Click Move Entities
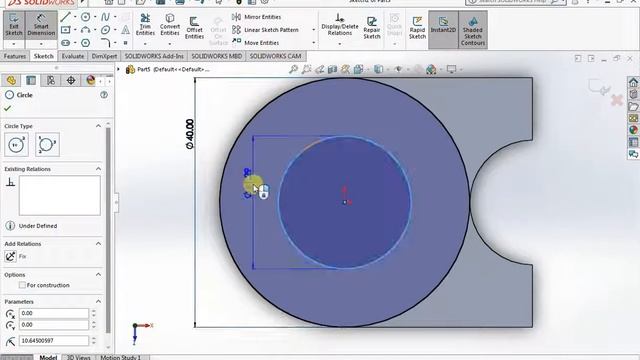 tap(256, 42)
